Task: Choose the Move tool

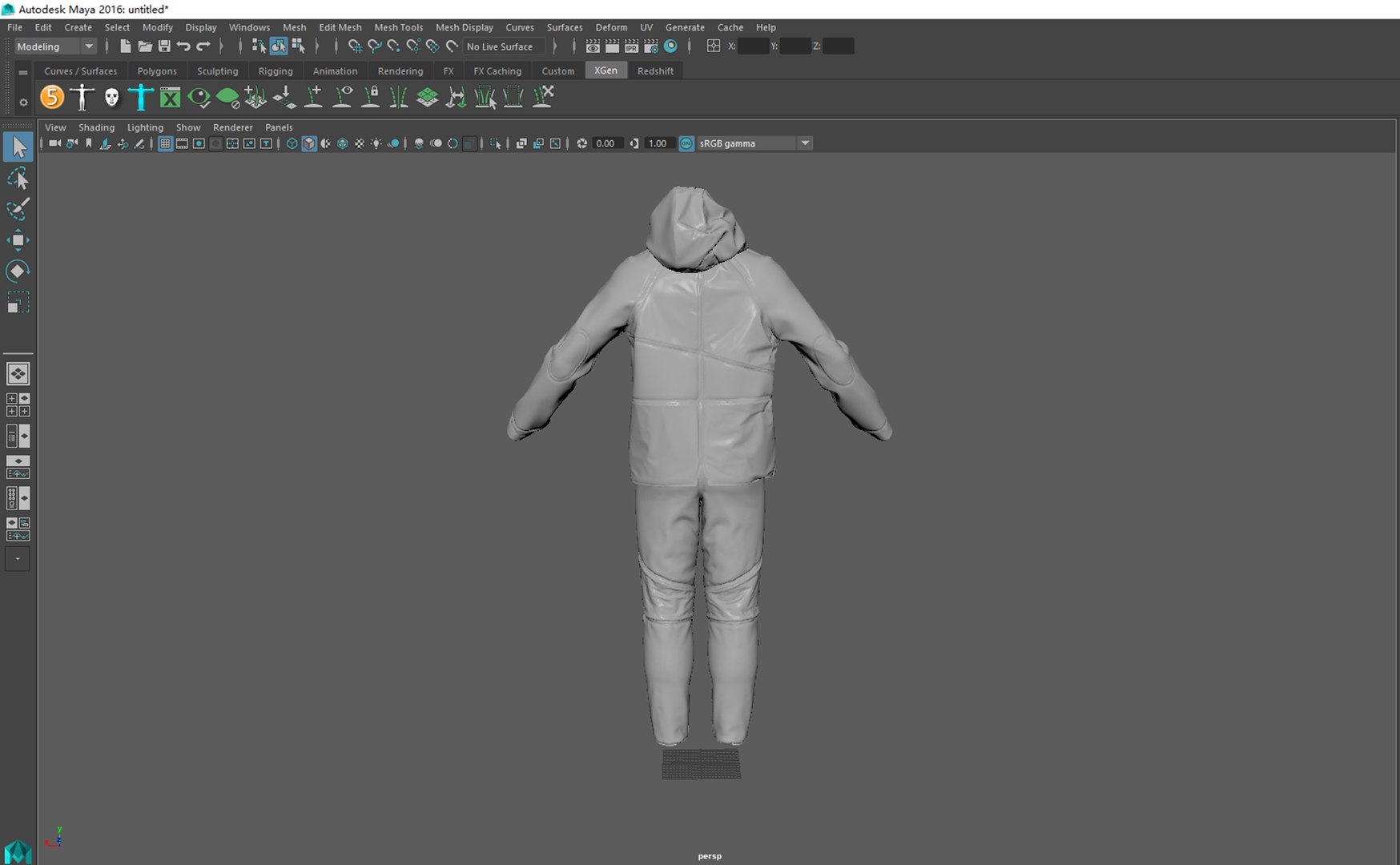Action: pyautogui.click(x=18, y=239)
